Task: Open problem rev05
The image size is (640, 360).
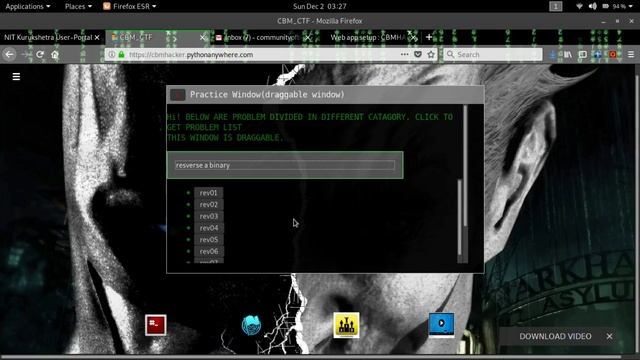Action: [x=209, y=240]
